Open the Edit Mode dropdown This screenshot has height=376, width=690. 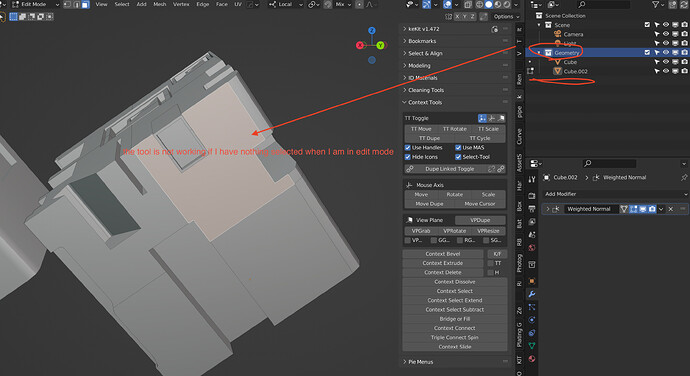(x=35, y=4)
